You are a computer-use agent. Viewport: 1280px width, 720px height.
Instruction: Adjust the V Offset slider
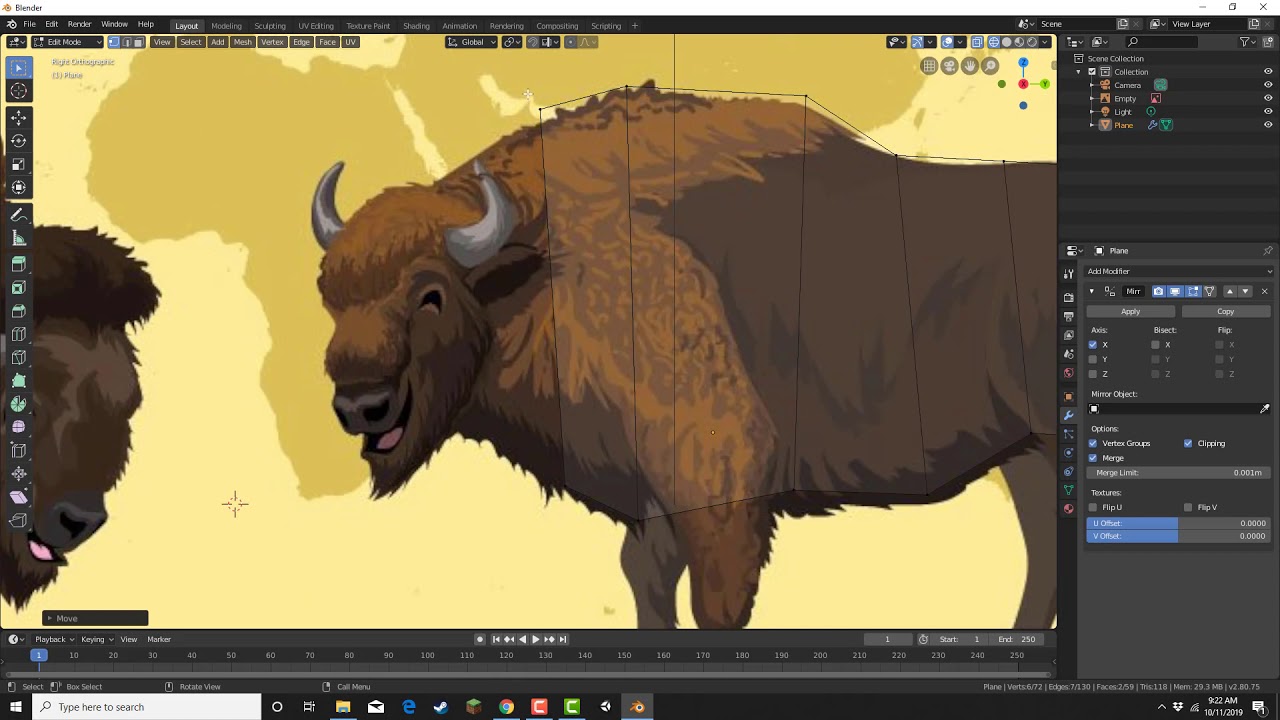coord(1179,536)
